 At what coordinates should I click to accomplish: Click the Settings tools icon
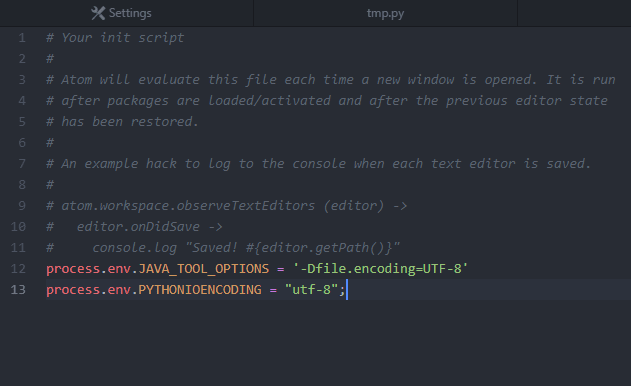(98, 13)
